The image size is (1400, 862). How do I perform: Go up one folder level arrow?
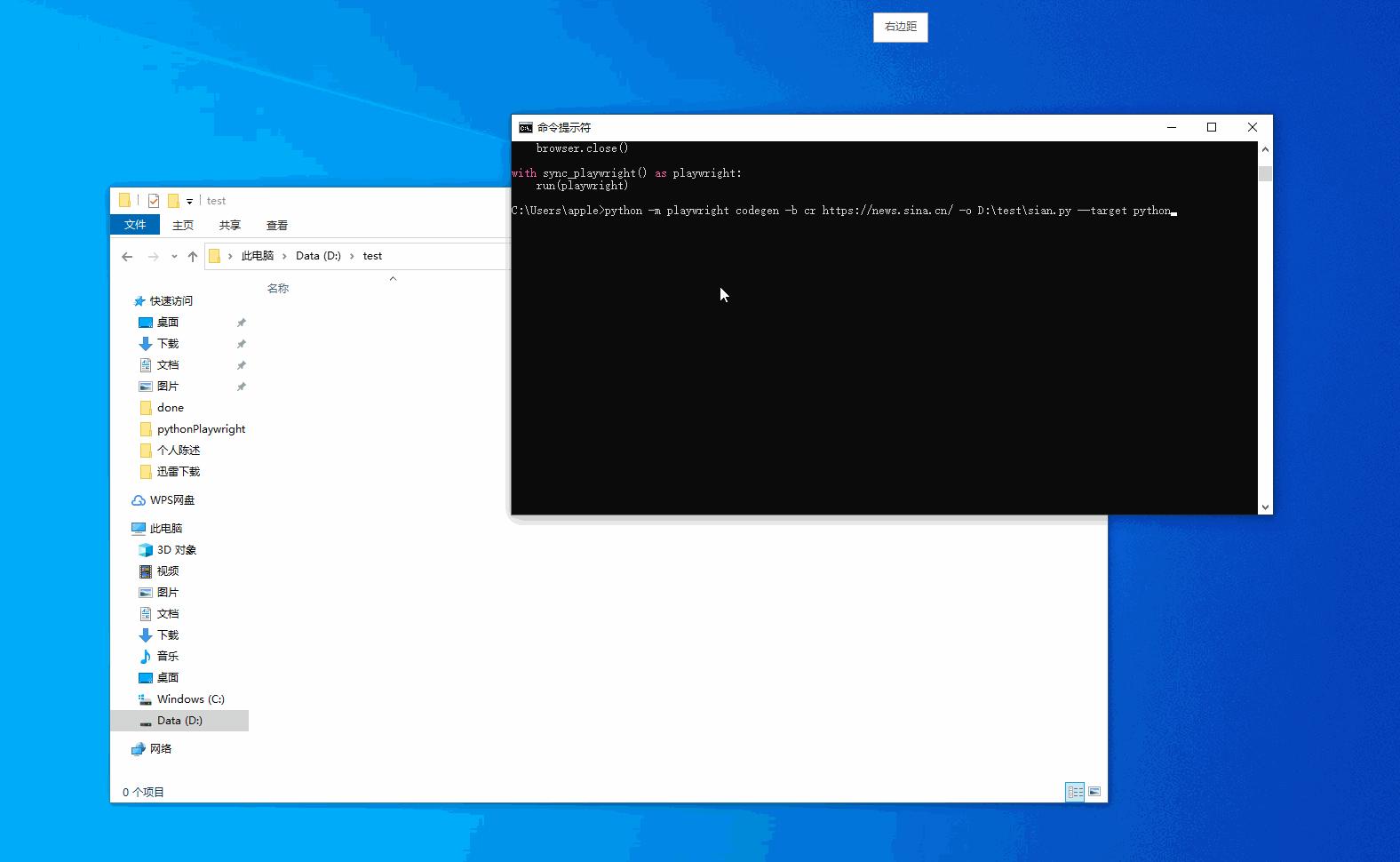193,257
